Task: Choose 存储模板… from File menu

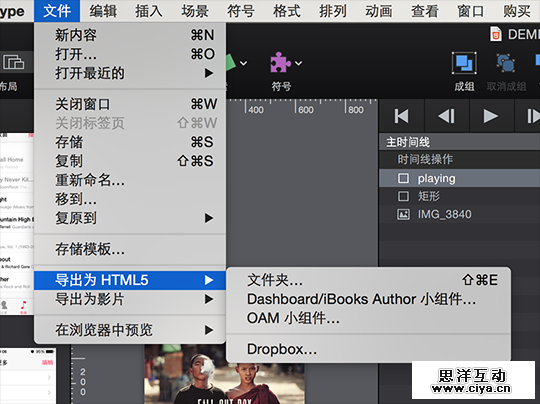Action: click(130, 249)
